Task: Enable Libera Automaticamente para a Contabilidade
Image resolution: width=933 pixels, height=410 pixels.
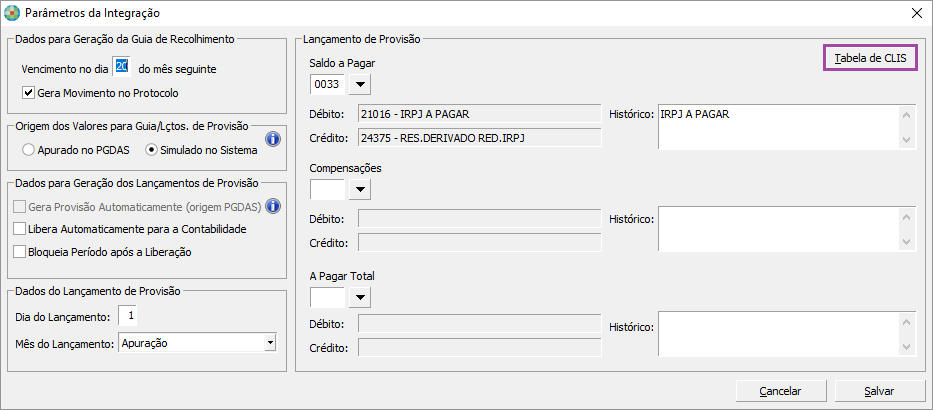Action: tap(21, 229)
